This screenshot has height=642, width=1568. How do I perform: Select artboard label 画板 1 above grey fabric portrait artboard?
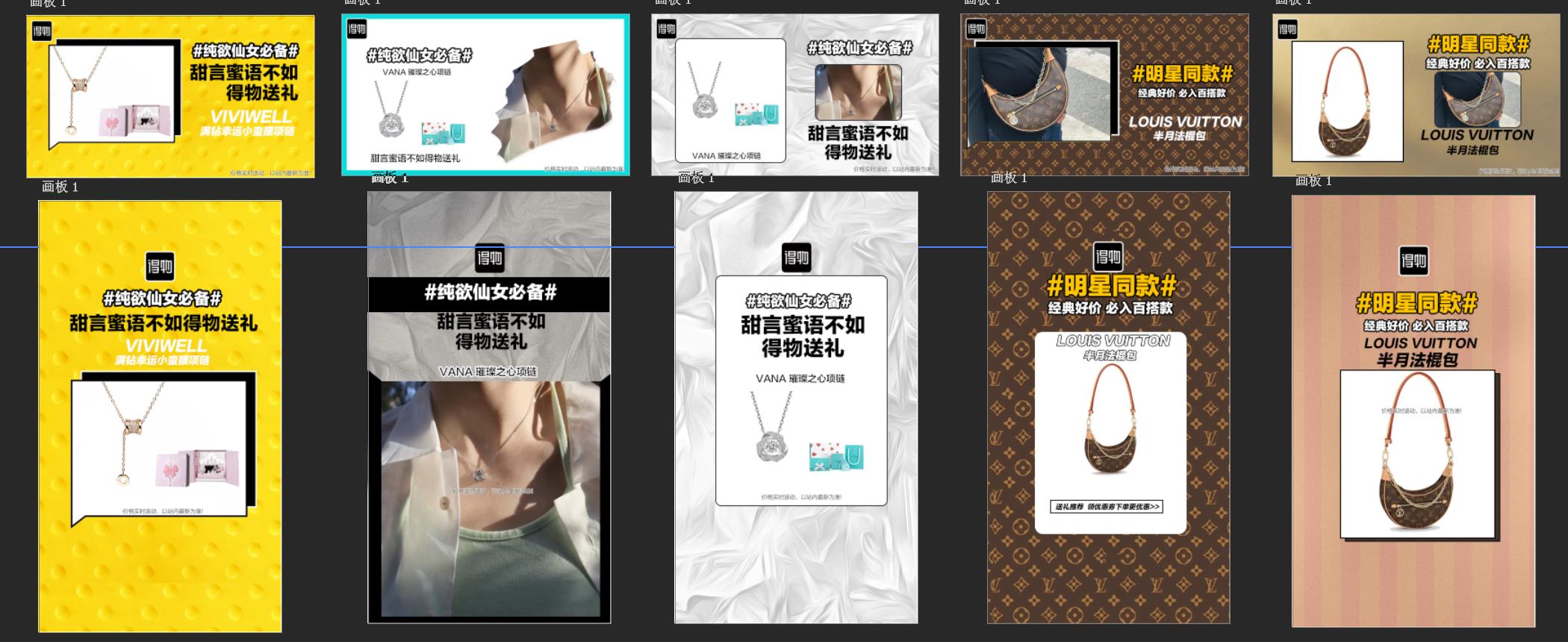[390, 178]
